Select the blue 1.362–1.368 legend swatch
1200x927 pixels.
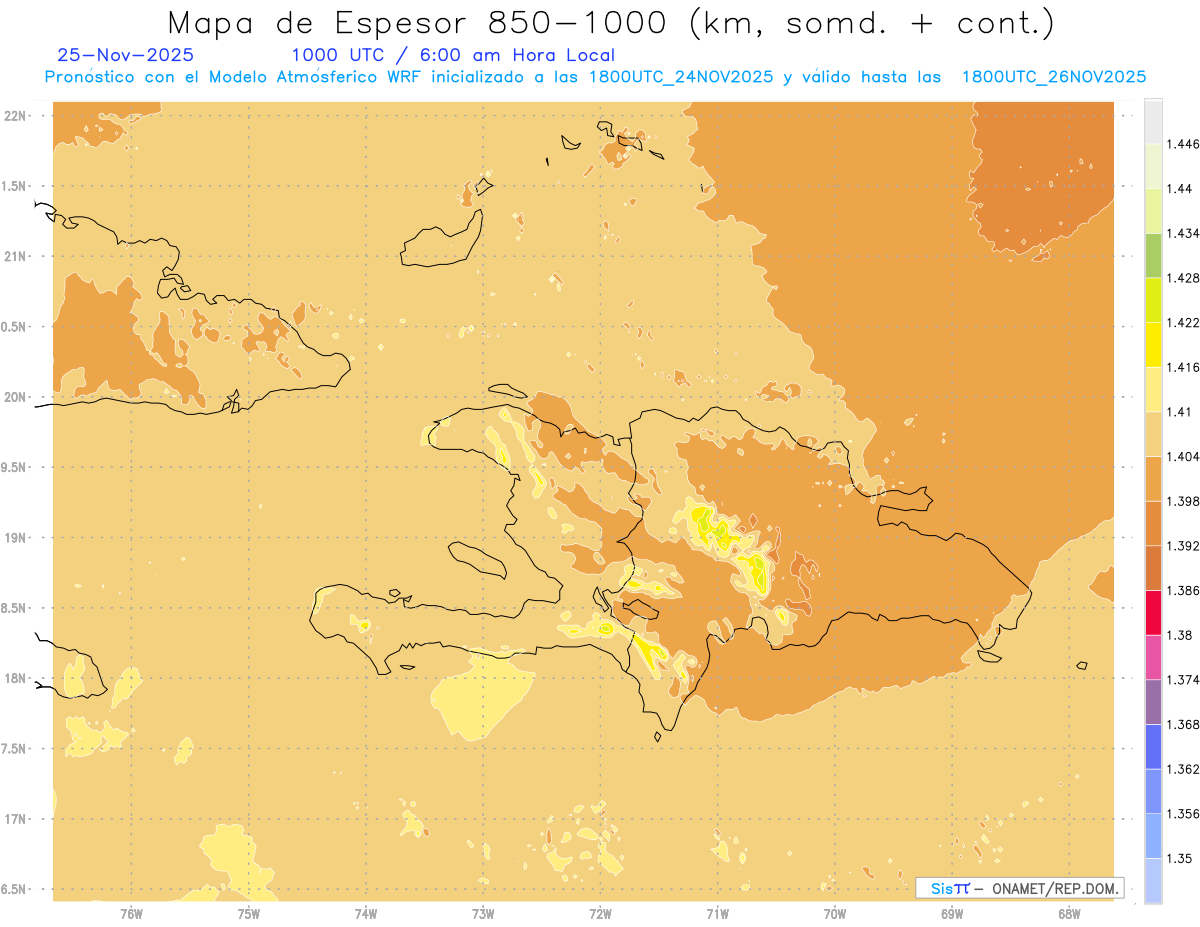[1153, 747]
